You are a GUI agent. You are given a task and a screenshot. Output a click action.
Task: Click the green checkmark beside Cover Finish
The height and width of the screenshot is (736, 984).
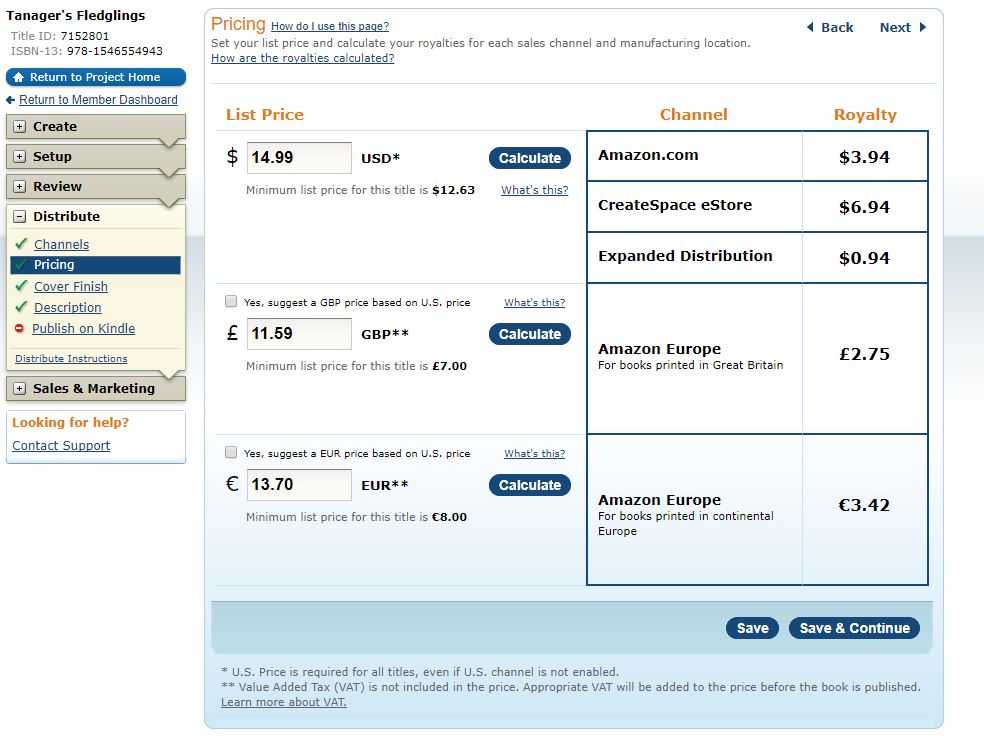pyautogui.click(x=21, y=286)
